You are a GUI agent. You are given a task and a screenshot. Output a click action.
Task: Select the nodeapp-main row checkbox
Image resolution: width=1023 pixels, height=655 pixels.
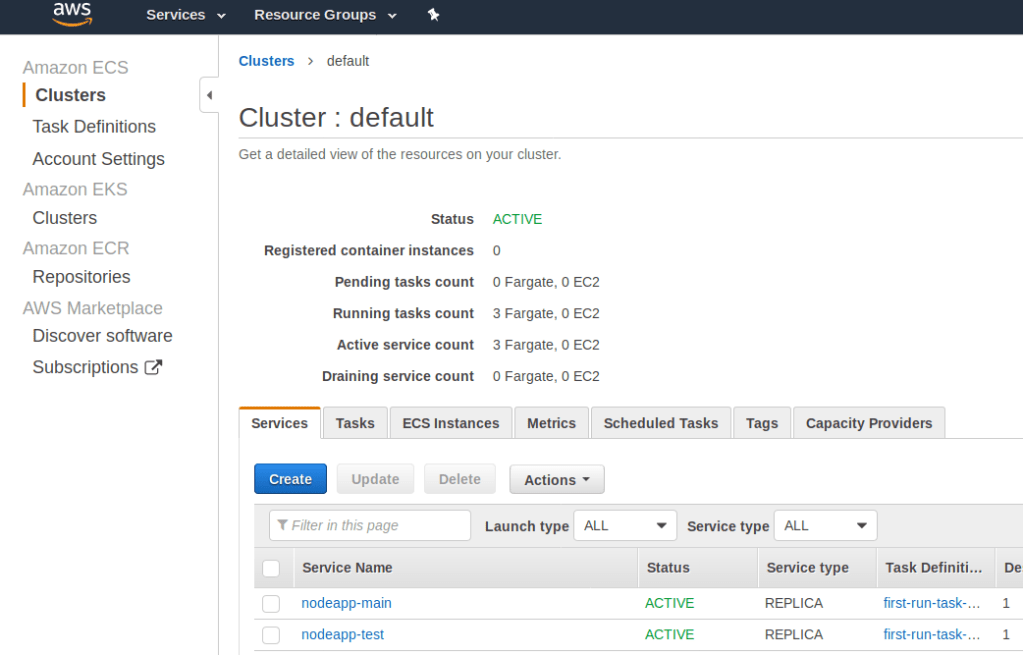[271, 604]
